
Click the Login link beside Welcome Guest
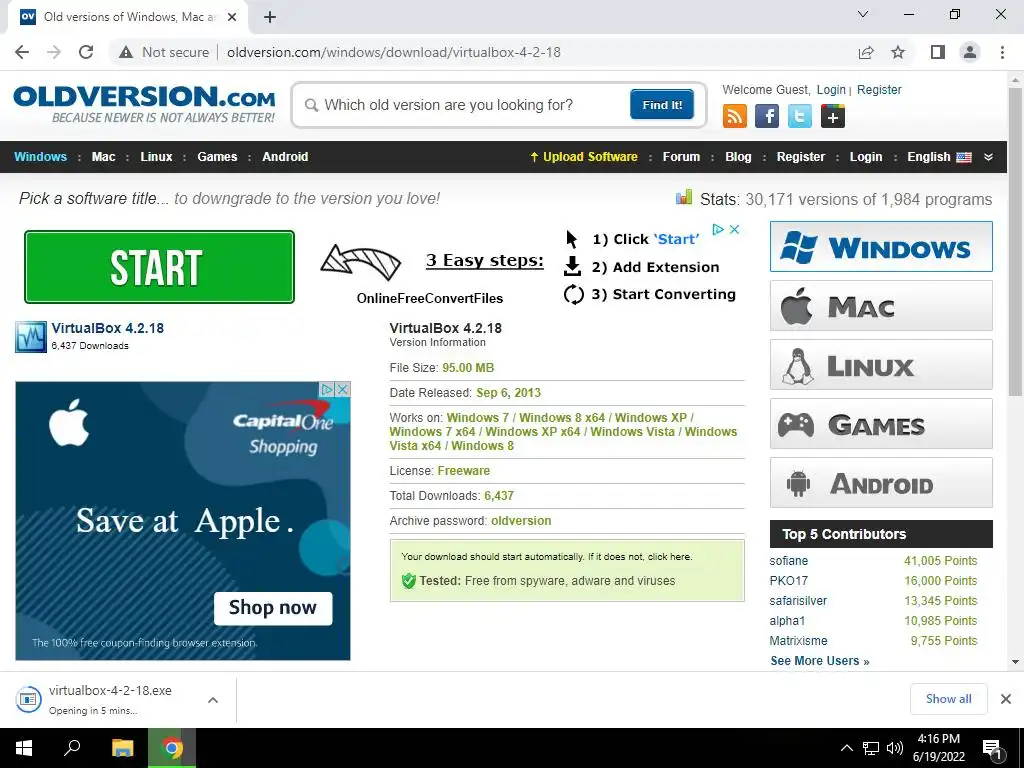coord(831,90)
